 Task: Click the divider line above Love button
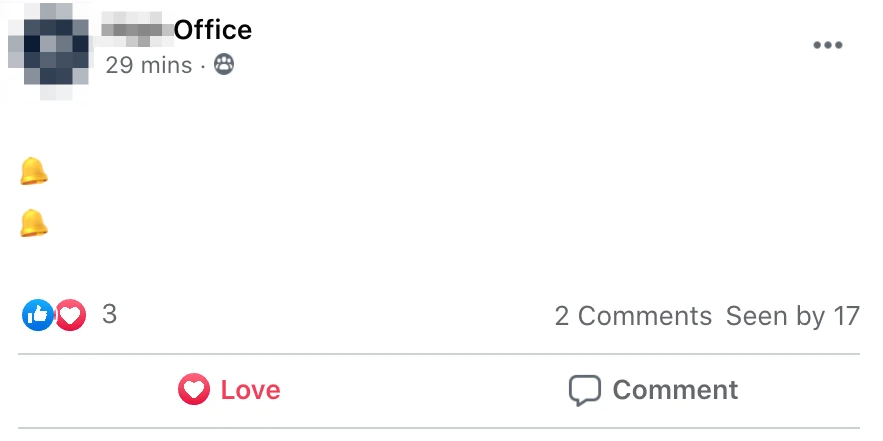(x=439, y=354)
